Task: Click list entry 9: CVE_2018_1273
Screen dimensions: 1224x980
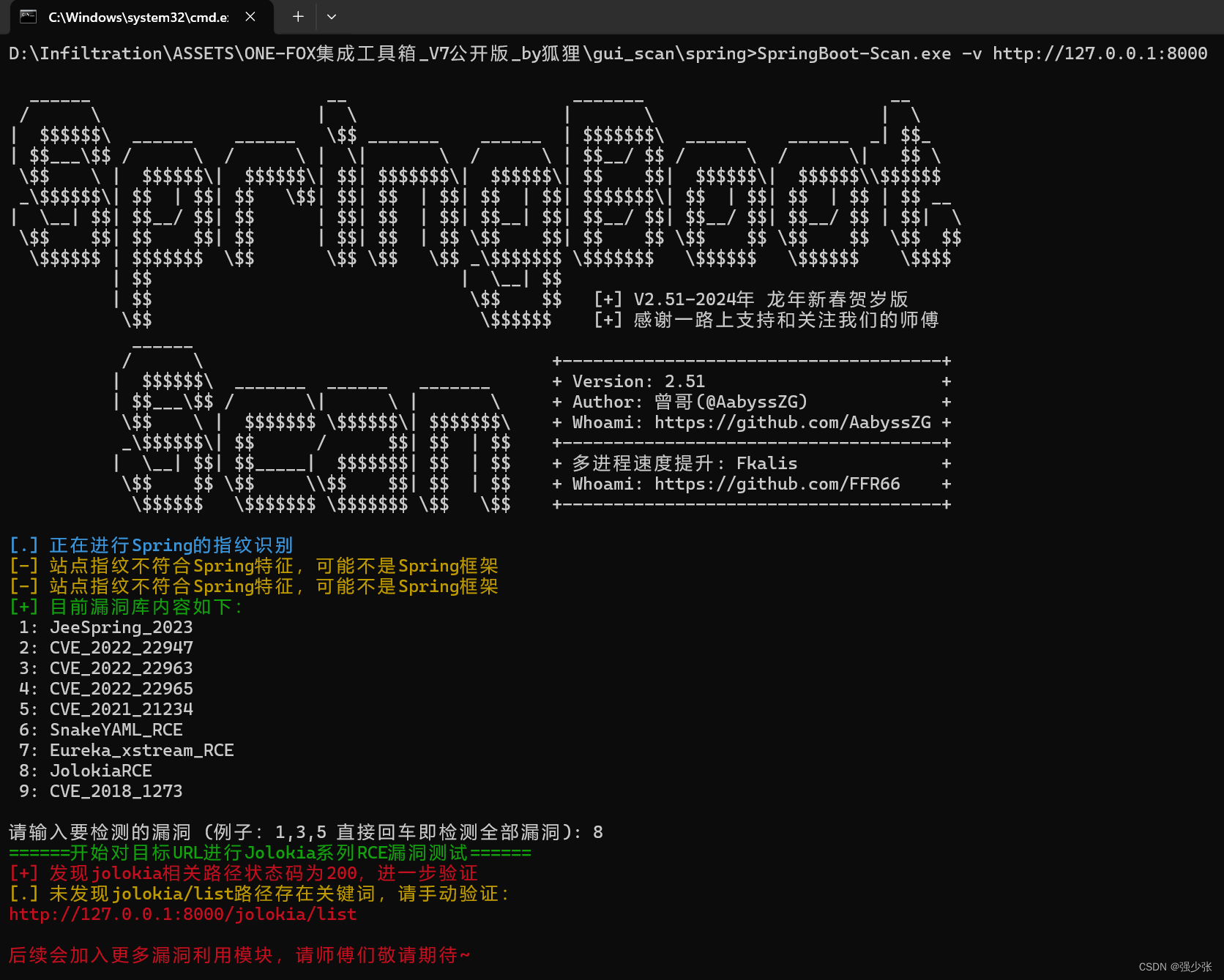Action: click(x=101, y=791)
